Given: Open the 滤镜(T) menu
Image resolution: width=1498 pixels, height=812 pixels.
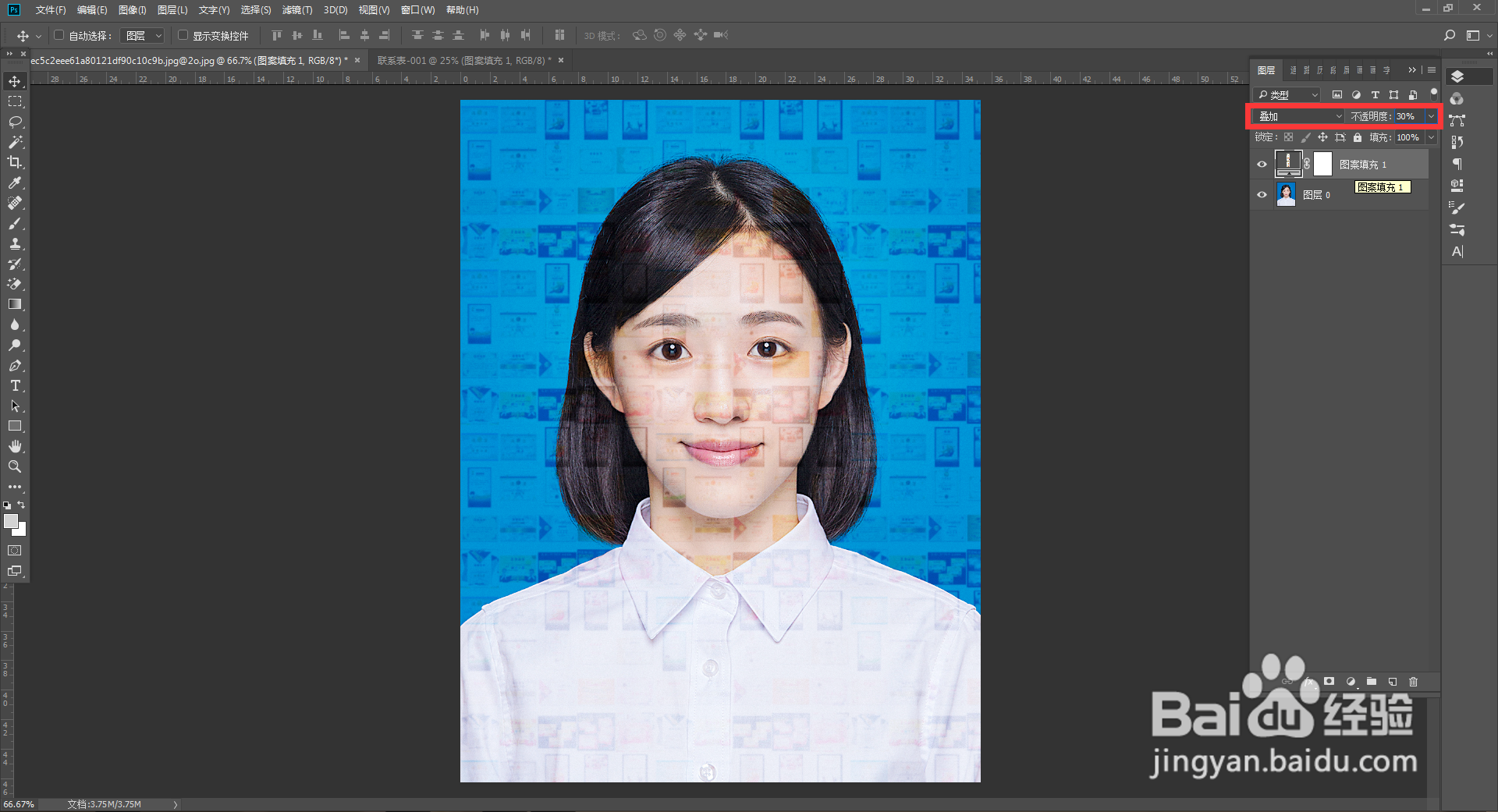Looking at the screenshot, I should coord(296,10).
